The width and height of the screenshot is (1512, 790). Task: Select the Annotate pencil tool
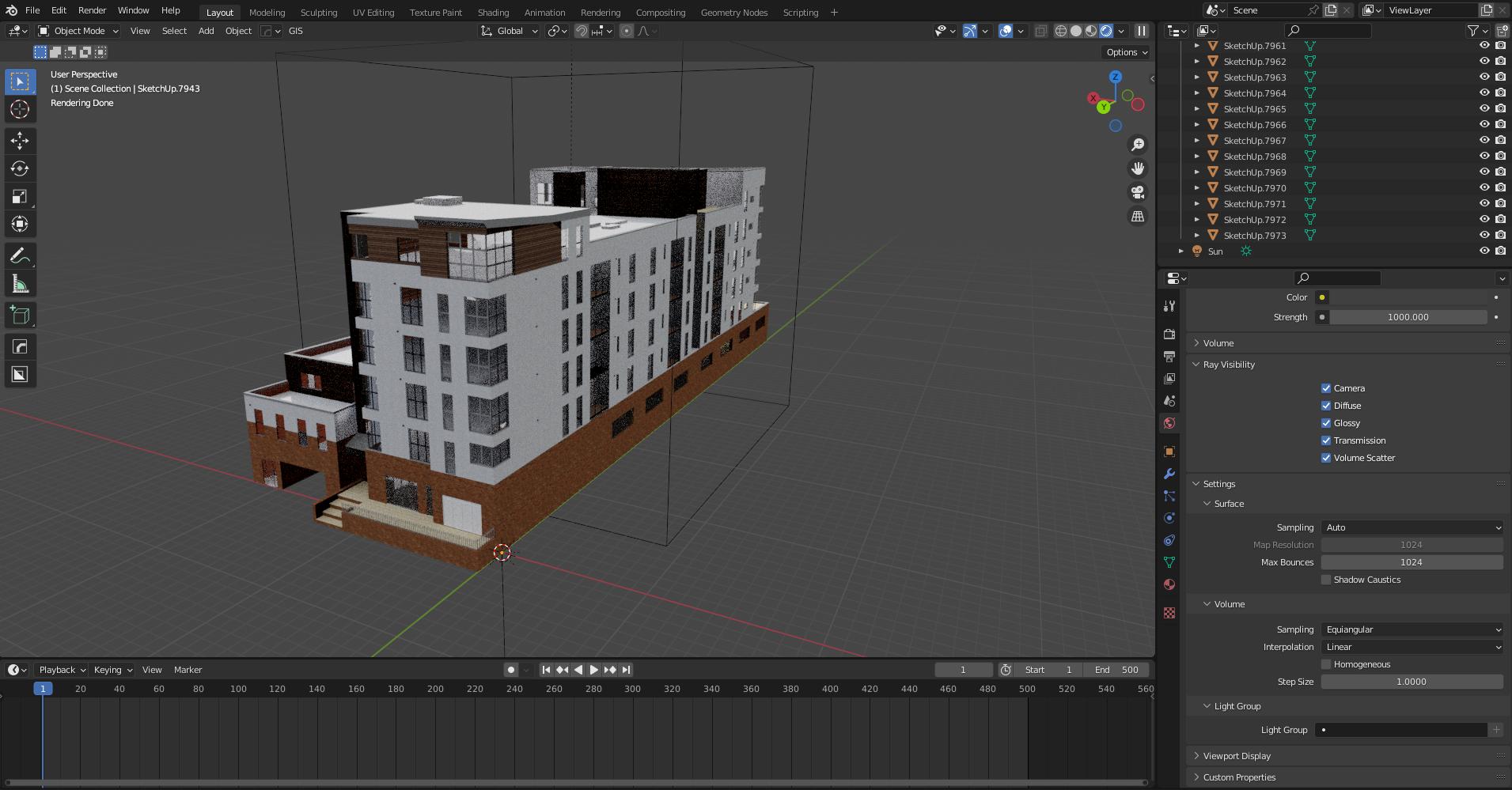pos(20,255)
